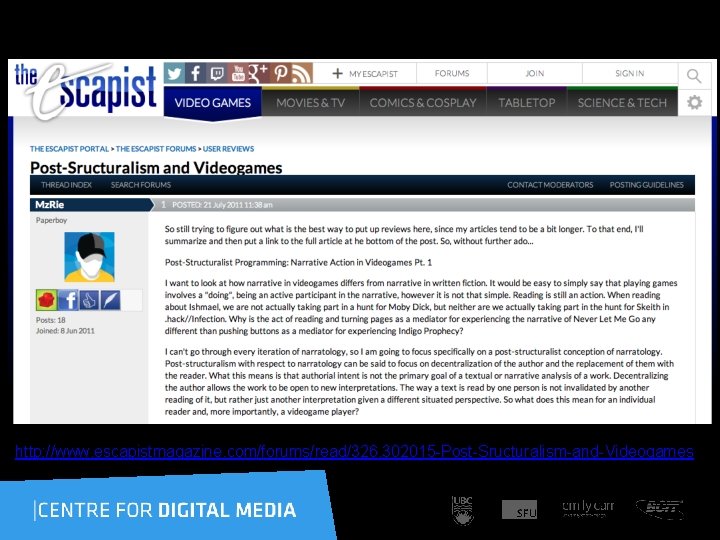
Task: Click the UBC logo in footer
Action: click(462, 510)
